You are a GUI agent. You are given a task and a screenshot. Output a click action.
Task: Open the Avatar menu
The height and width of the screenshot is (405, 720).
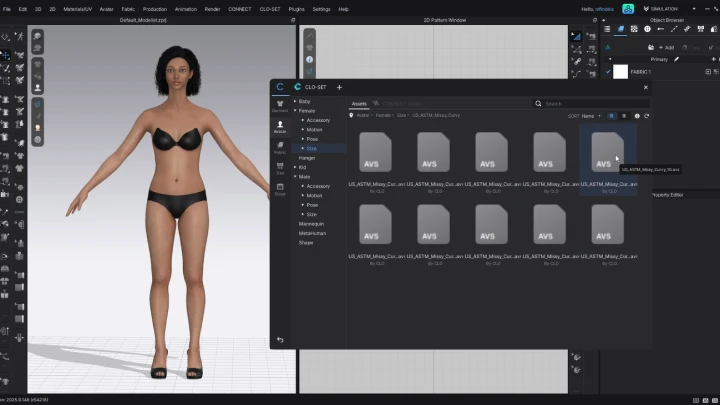click(x=107, y=9)
